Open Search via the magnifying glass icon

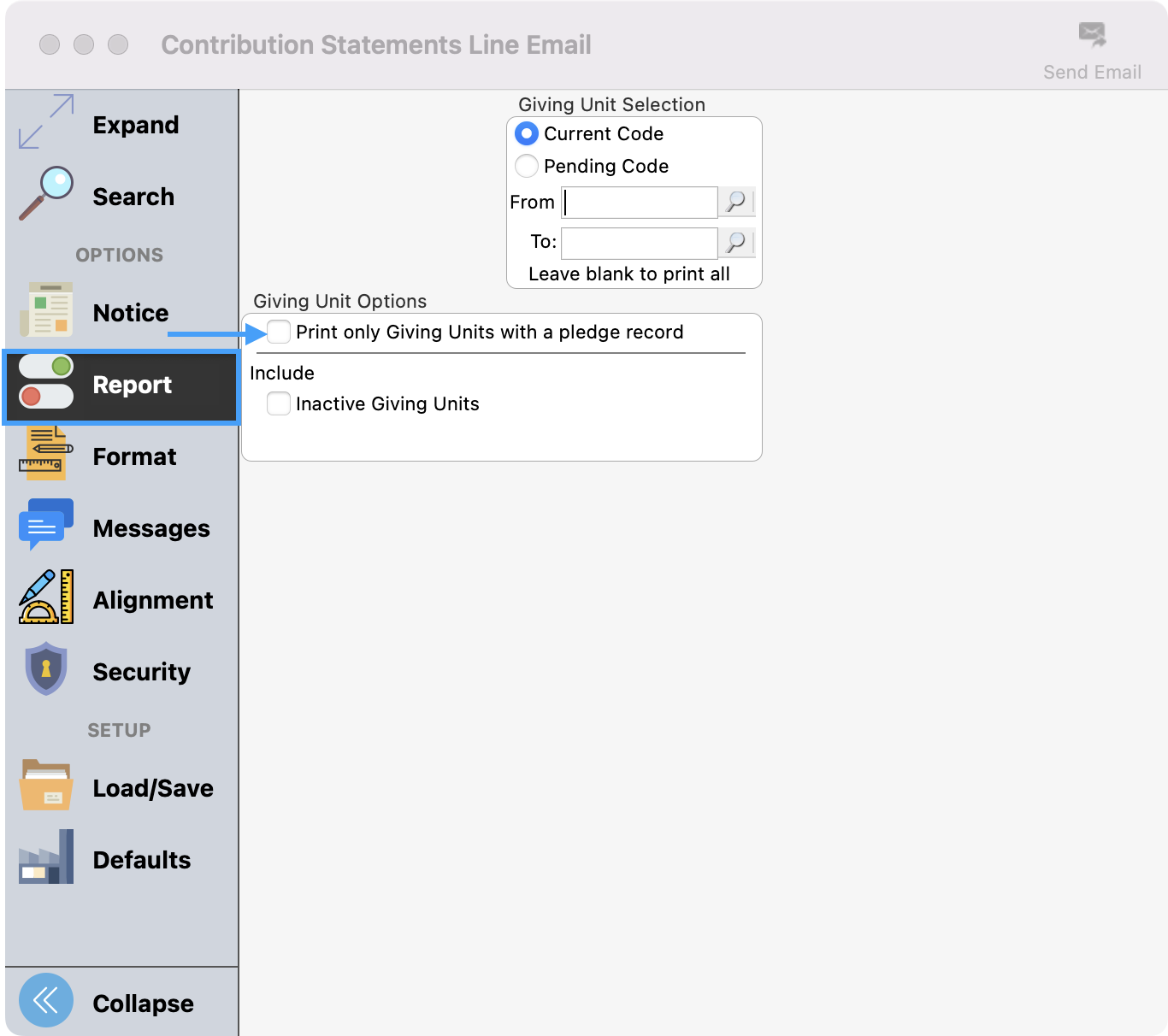[x=46, y=193]
